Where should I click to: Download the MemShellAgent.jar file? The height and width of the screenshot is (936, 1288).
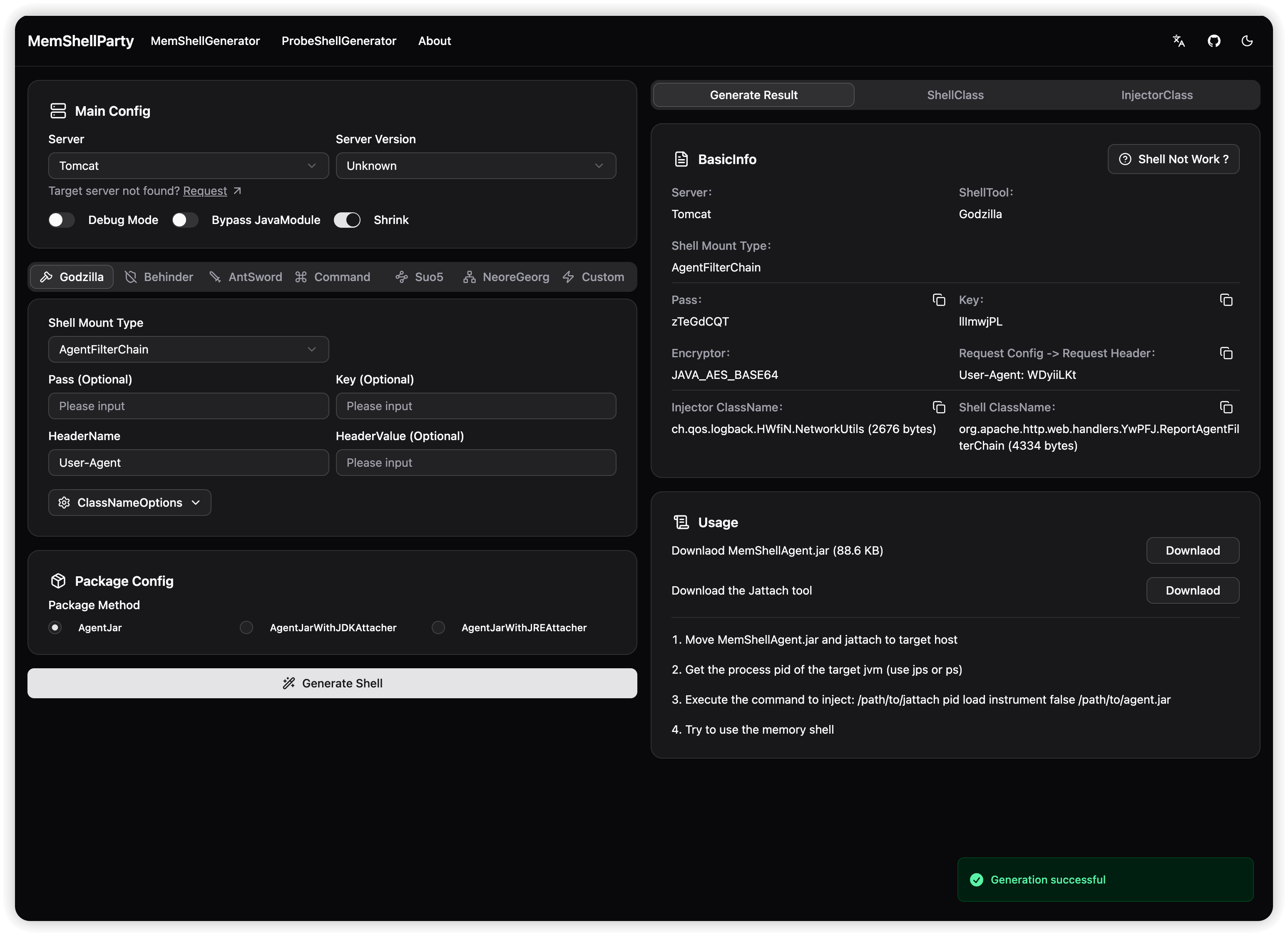tap(1192, 550)
